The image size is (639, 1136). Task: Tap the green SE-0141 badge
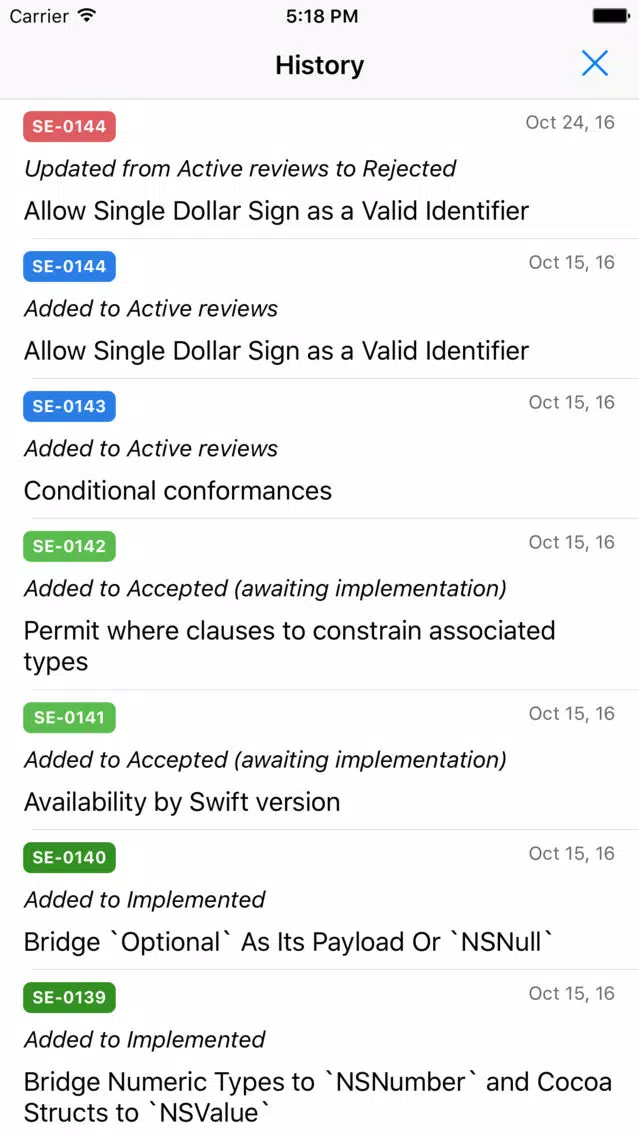70,718
